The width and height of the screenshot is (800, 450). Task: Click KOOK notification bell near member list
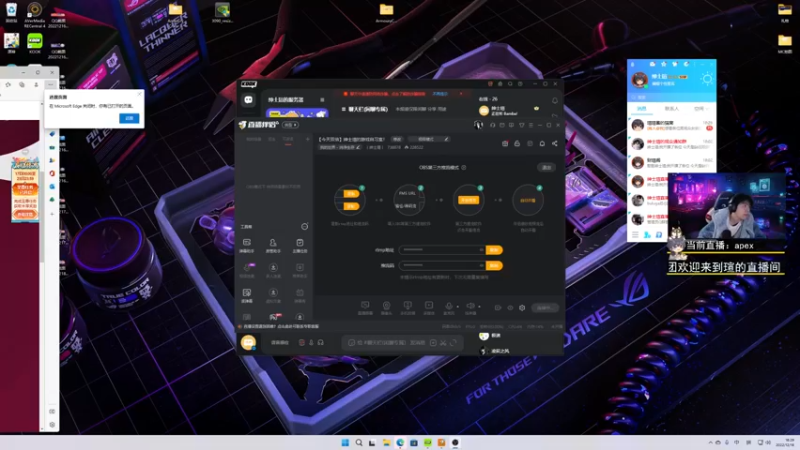coord(555,101)
